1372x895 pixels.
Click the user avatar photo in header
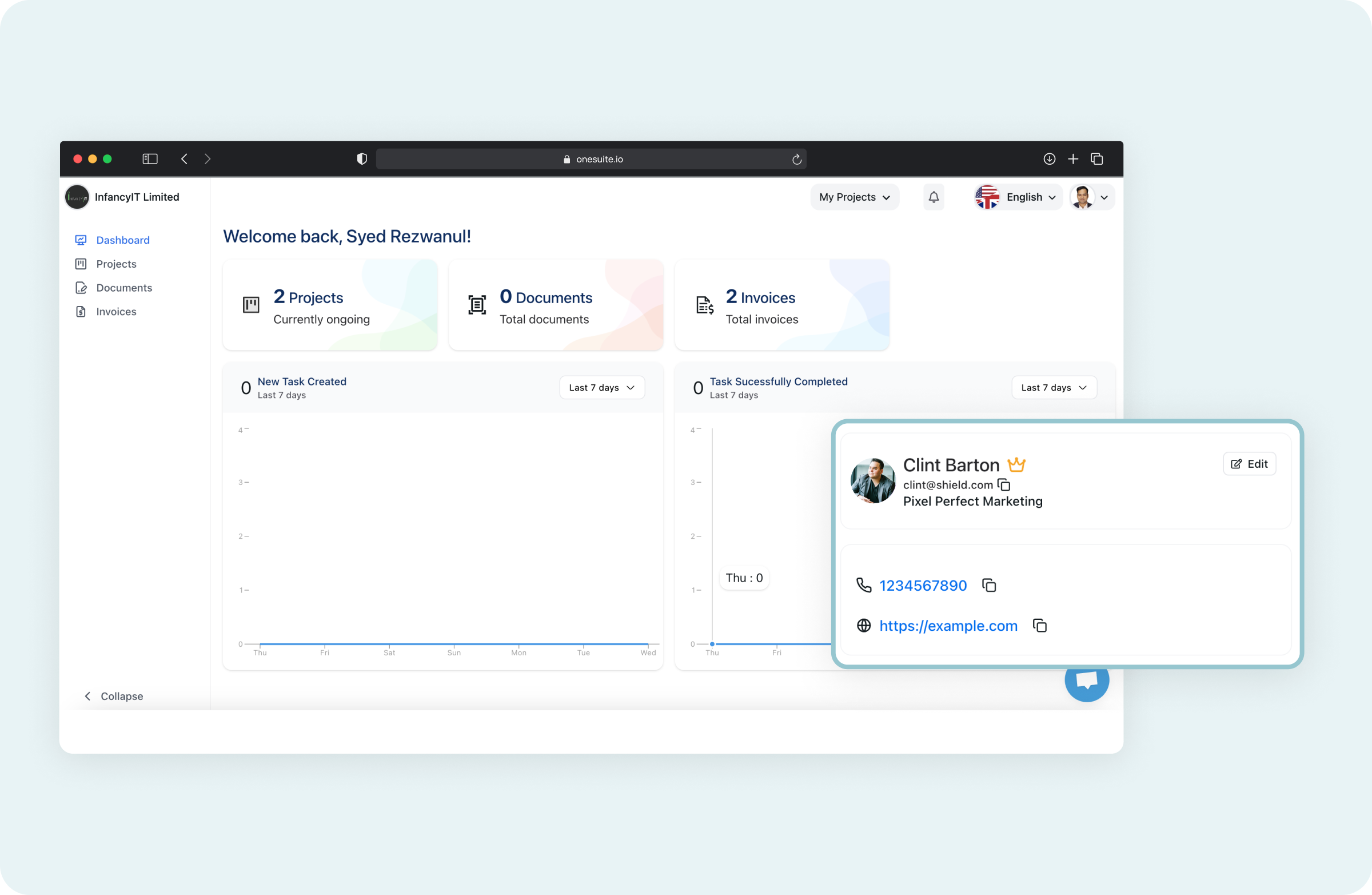tap(1082, 197)
